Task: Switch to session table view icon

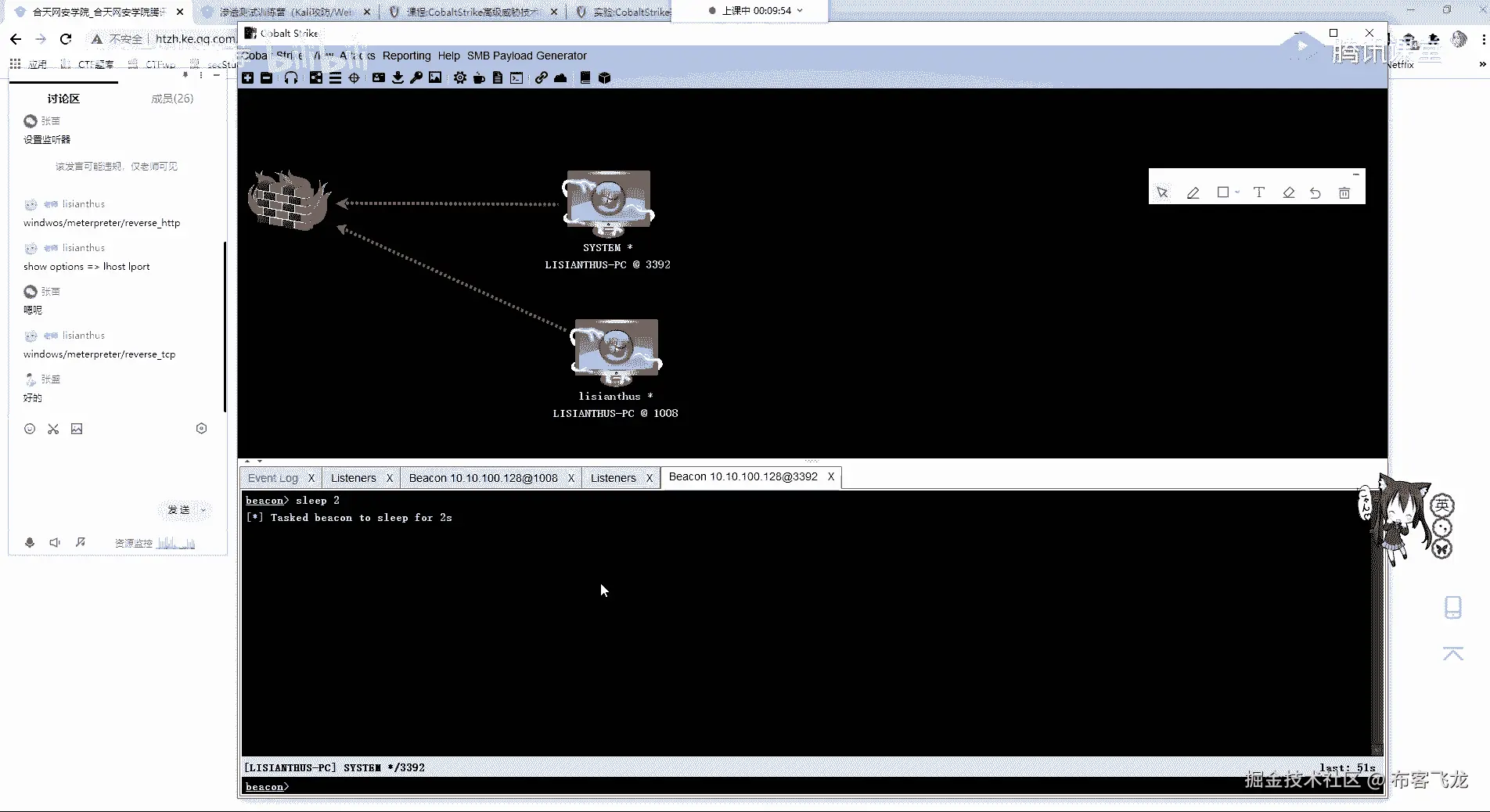Action: pyautogui.click(x=335, y=77)
